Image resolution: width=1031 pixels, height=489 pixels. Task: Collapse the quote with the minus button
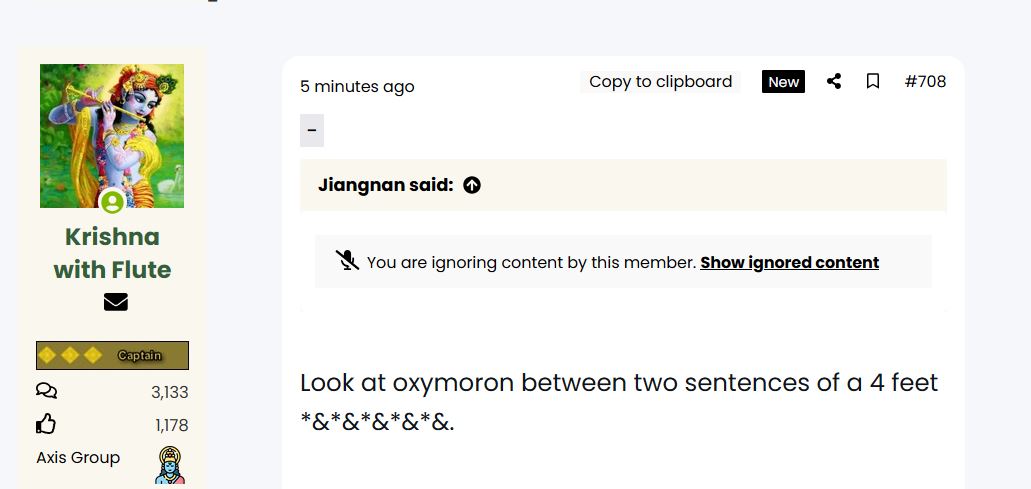pyautogui.click(x=312, y=131)
